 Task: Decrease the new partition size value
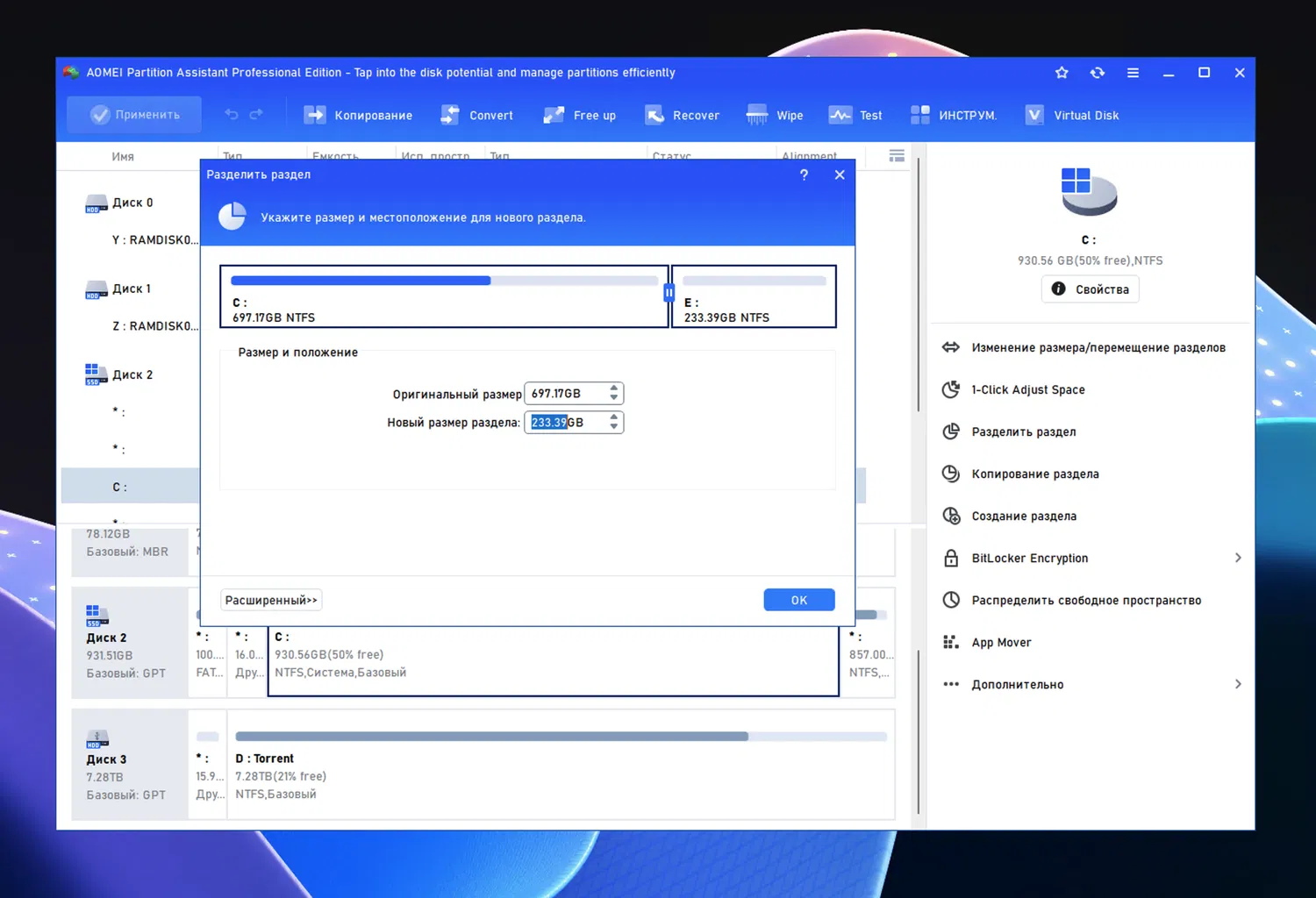coord(614,428)
